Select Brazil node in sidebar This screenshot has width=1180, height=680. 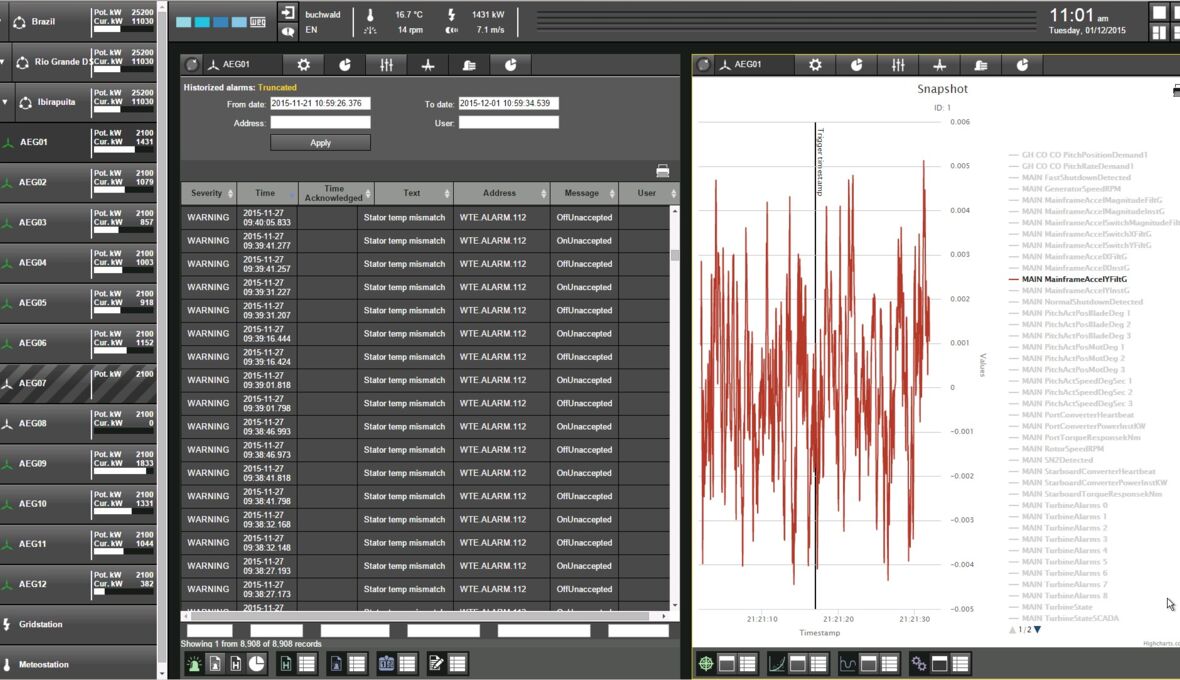tap(78, 21)
